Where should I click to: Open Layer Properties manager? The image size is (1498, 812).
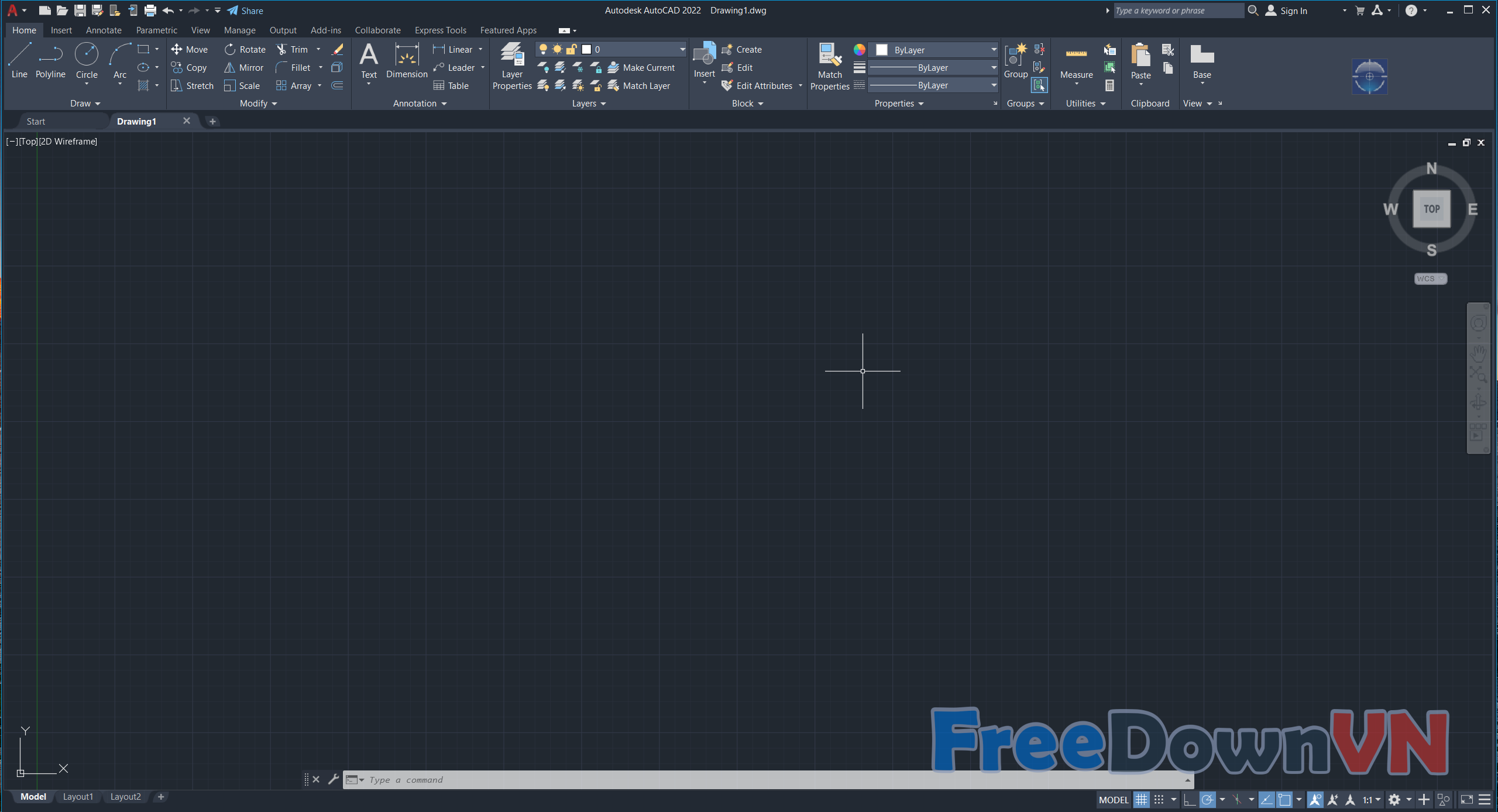pyautogui.click(x=512, y=66)
